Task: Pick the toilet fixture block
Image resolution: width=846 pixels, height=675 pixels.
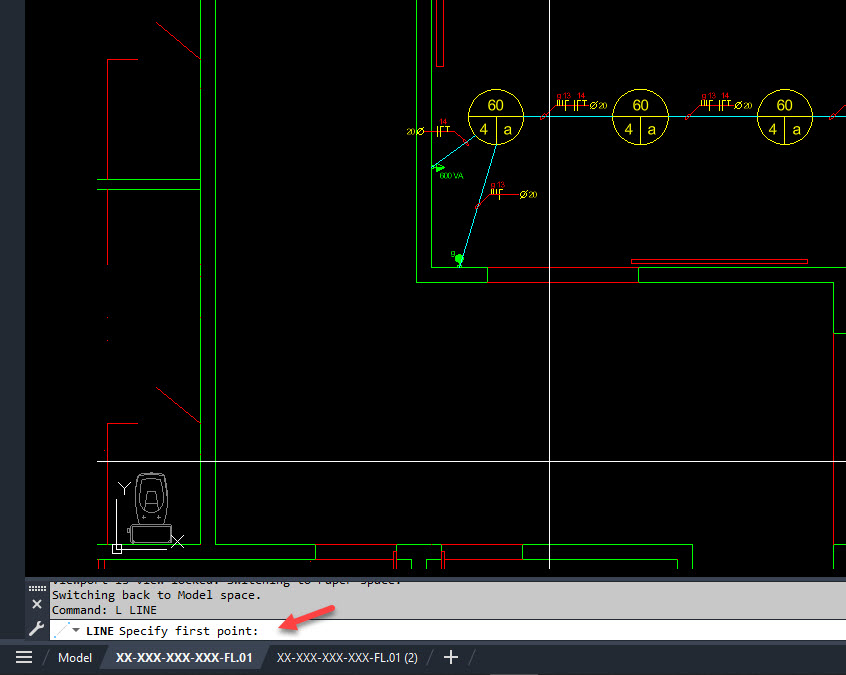Action: 151,508
